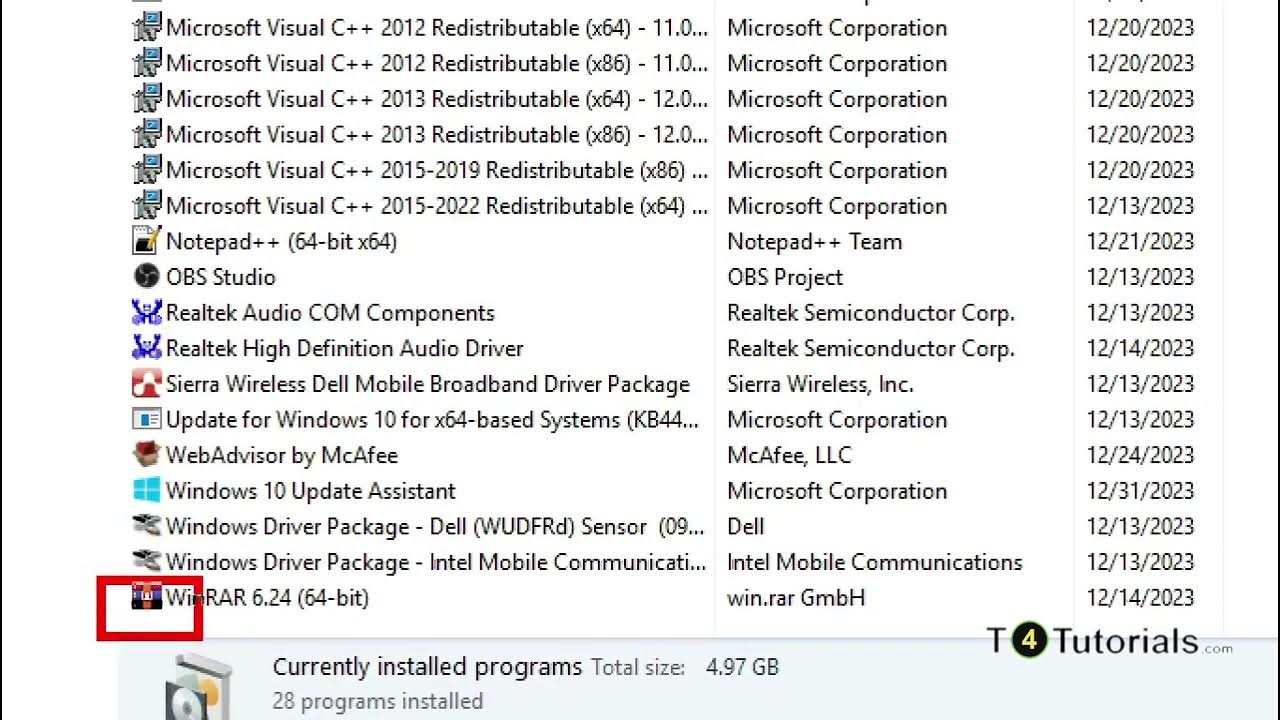The width and height of the screenshot is (1280, 720).
Task: Select the WinRAR 6.24 (64-bit) entry
Action: (x=267, y=598)
